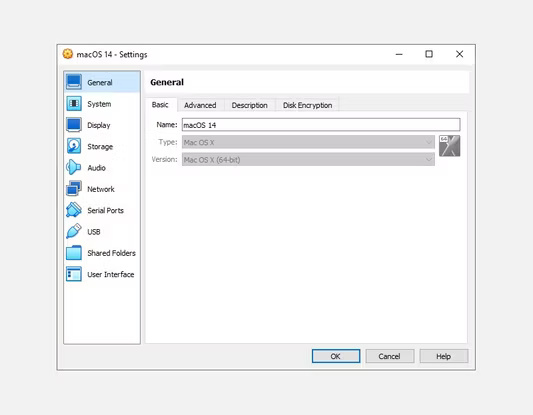Screen dimensions: 533x415
Task: Open the Audio speaker icon
Action: [x=73, y=167]
